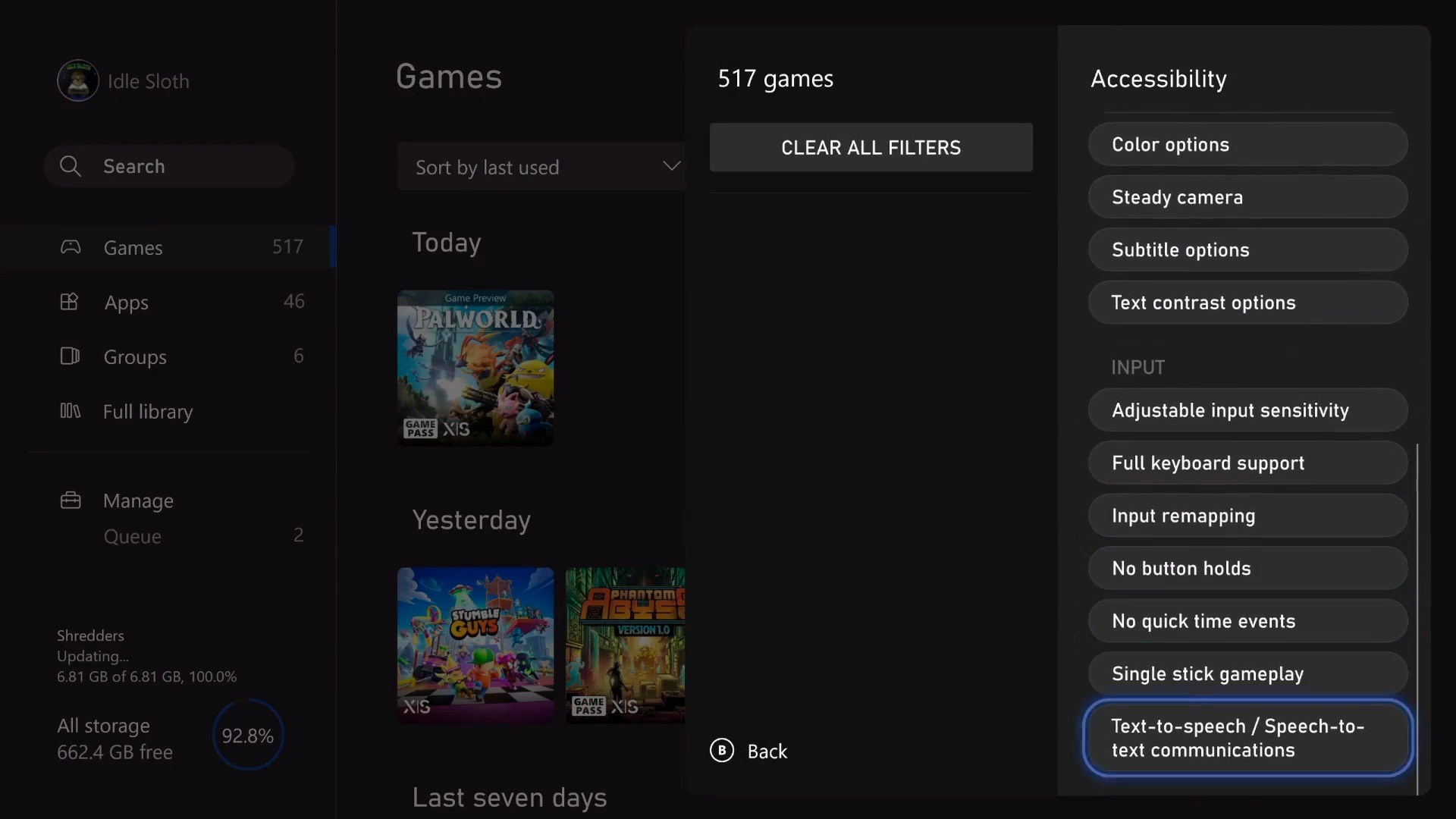Select the Input remapping filter
This screenshot has height=819, width=1456.
coord(1247,516)
